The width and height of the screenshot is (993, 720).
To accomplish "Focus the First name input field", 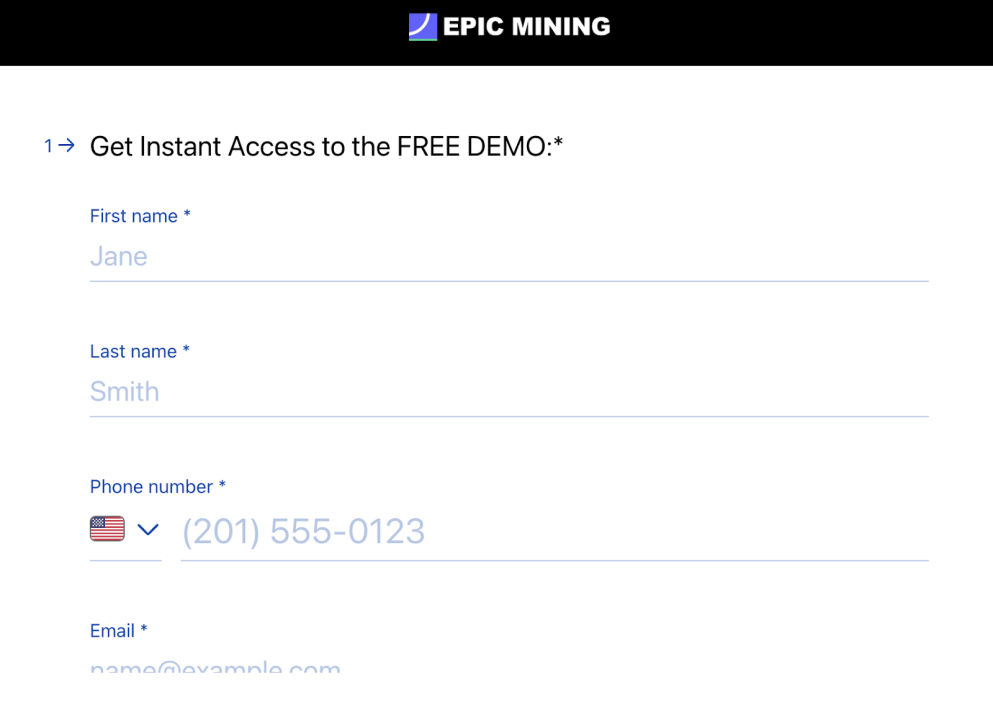I will coord(508,257).
